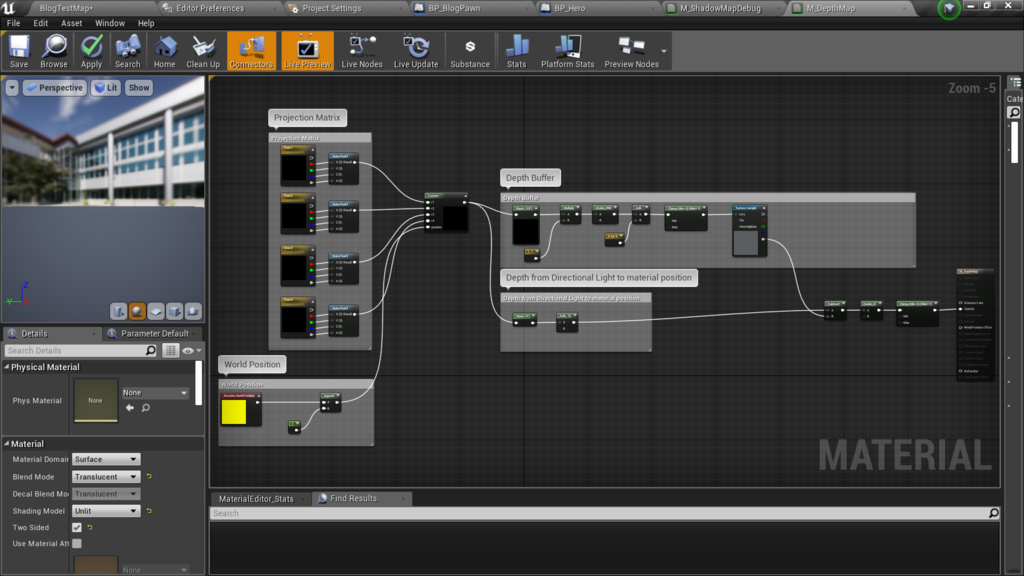Click the Perspective viewport button

[55, 88]
